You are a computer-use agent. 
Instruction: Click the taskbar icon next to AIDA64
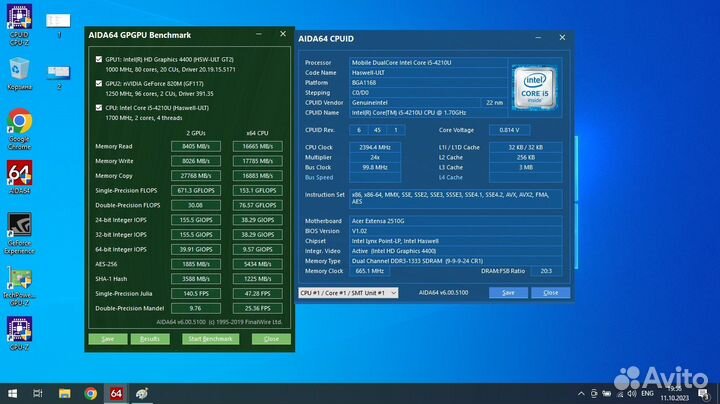coord(142,393)
